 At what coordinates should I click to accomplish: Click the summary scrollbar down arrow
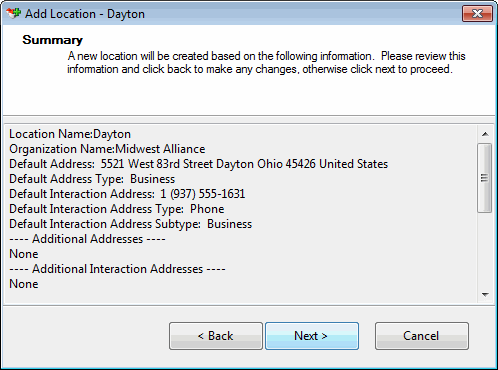[485, 295]
